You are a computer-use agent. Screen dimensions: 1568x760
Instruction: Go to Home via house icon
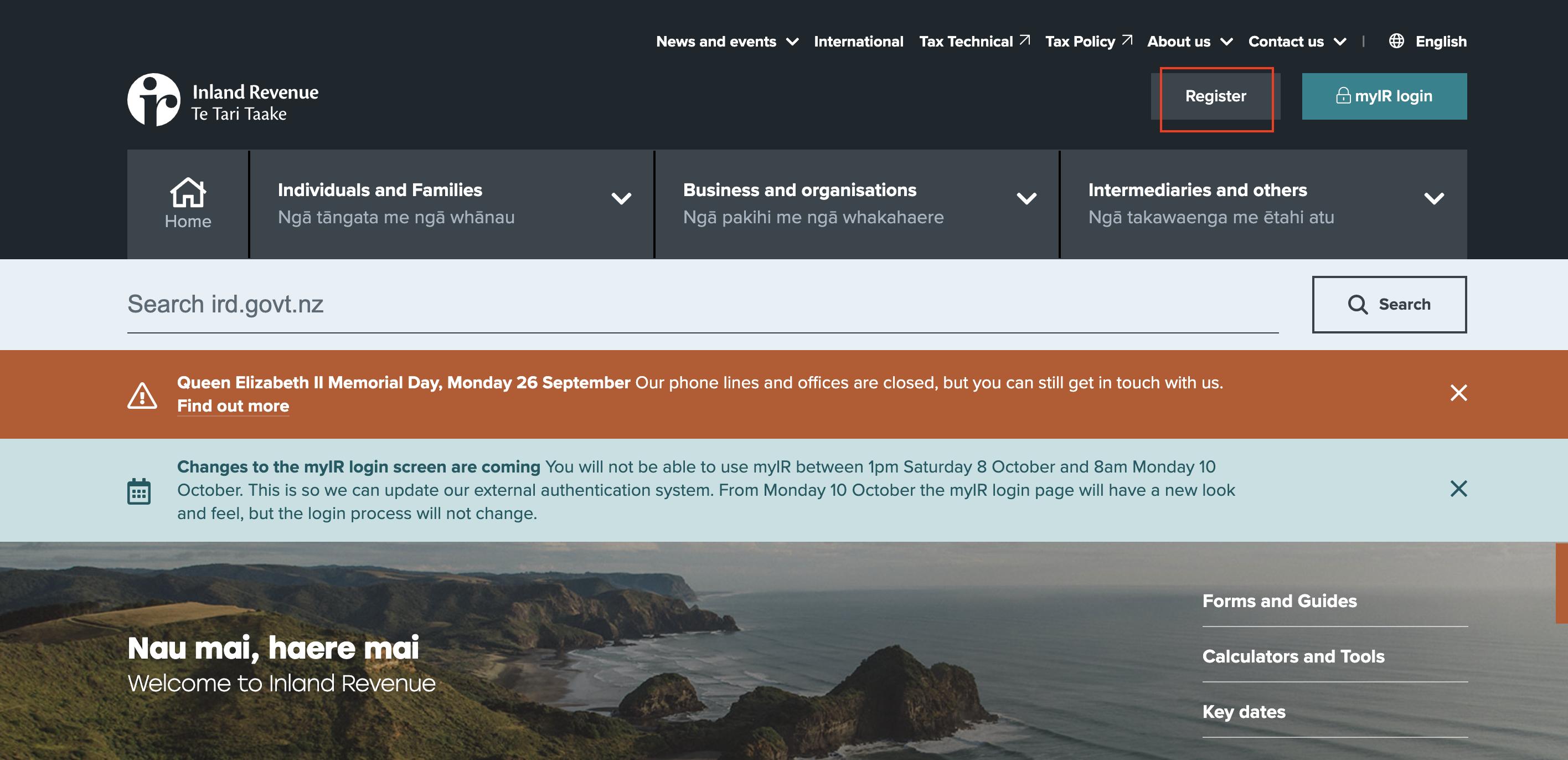pyautogui.click(x=188, y=203)
